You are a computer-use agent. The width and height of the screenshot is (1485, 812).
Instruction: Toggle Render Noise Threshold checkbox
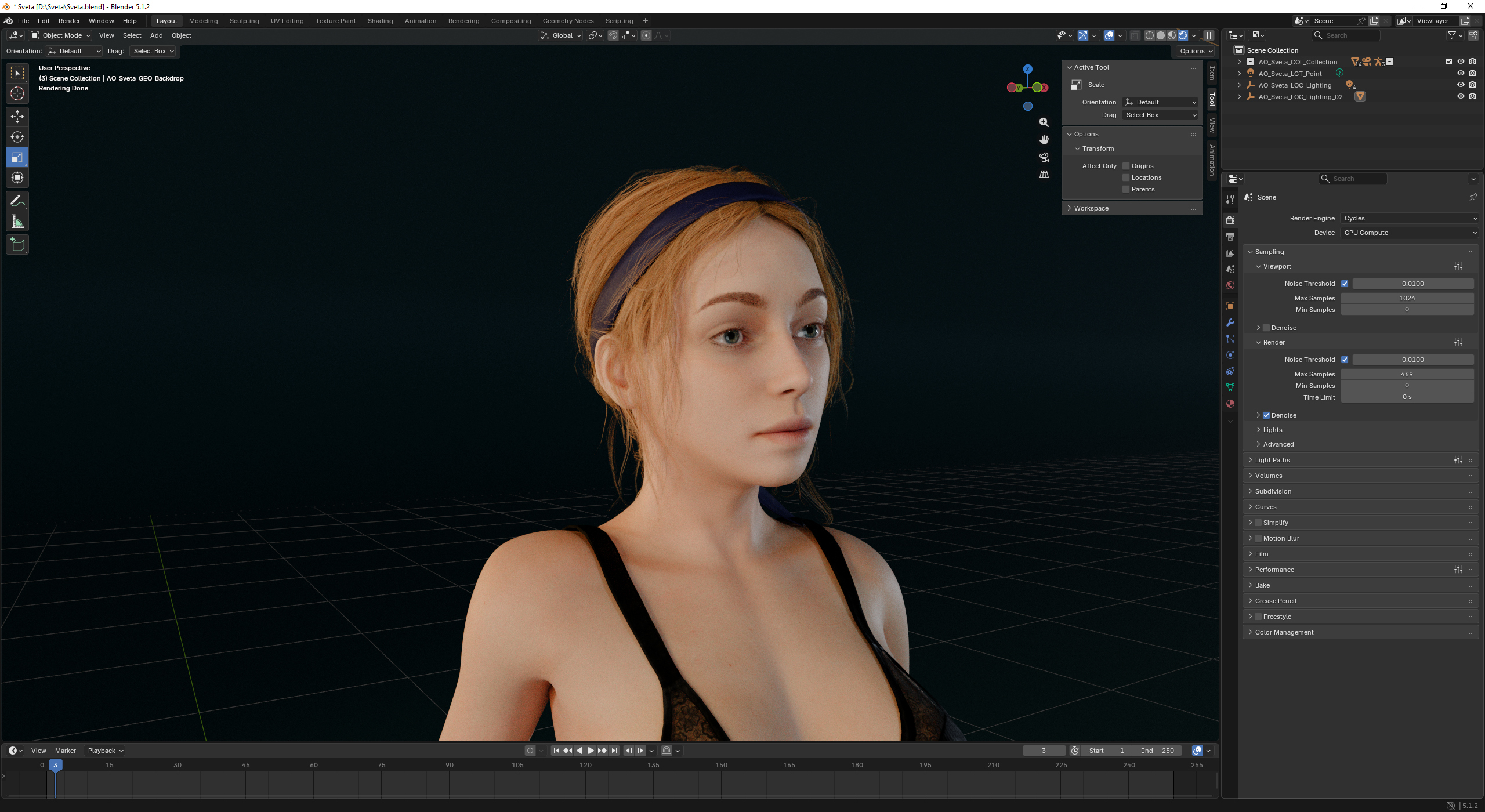click(1345, 360)
